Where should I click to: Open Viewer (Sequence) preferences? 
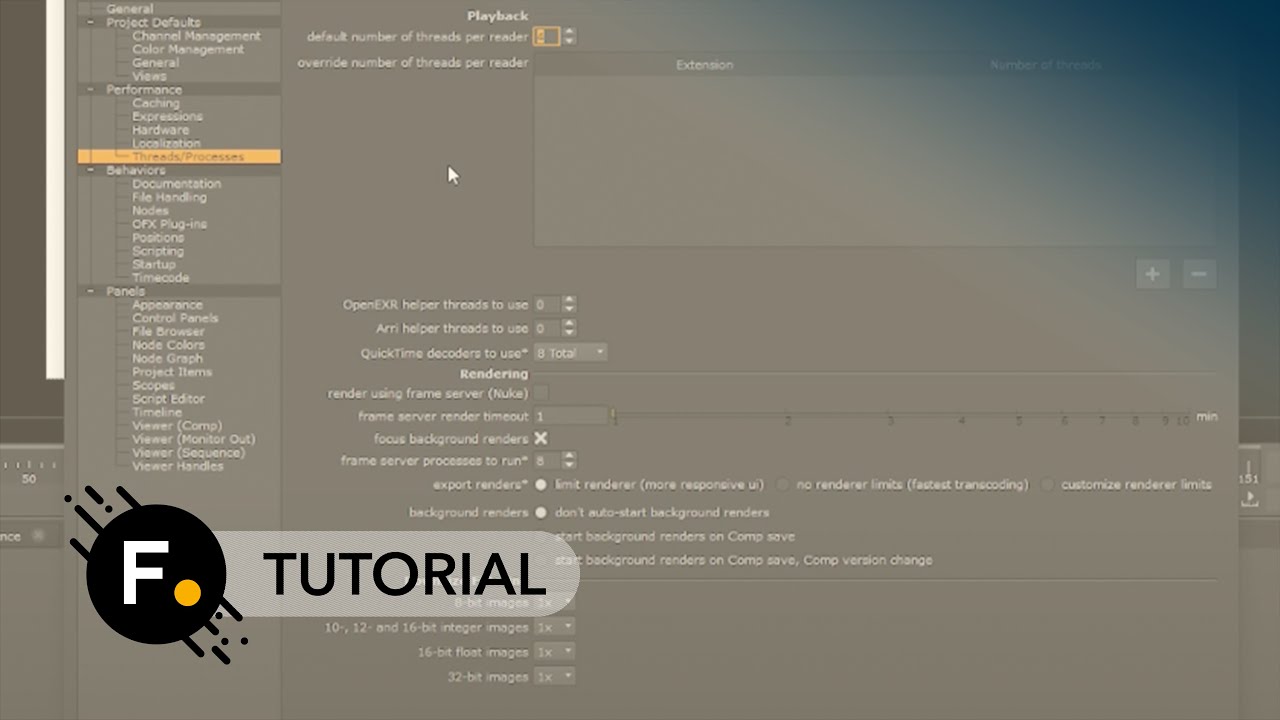[x=188, y=453]
